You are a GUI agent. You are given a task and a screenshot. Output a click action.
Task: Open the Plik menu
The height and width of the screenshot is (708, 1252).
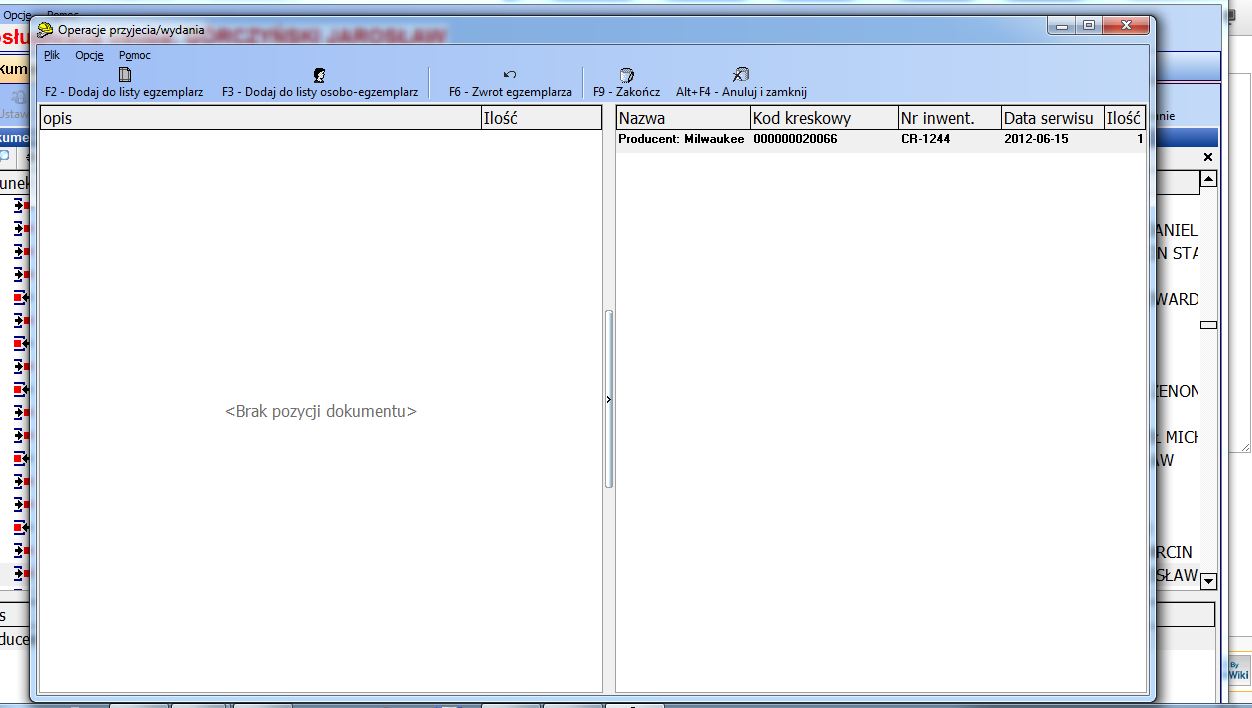click(52, 55)
